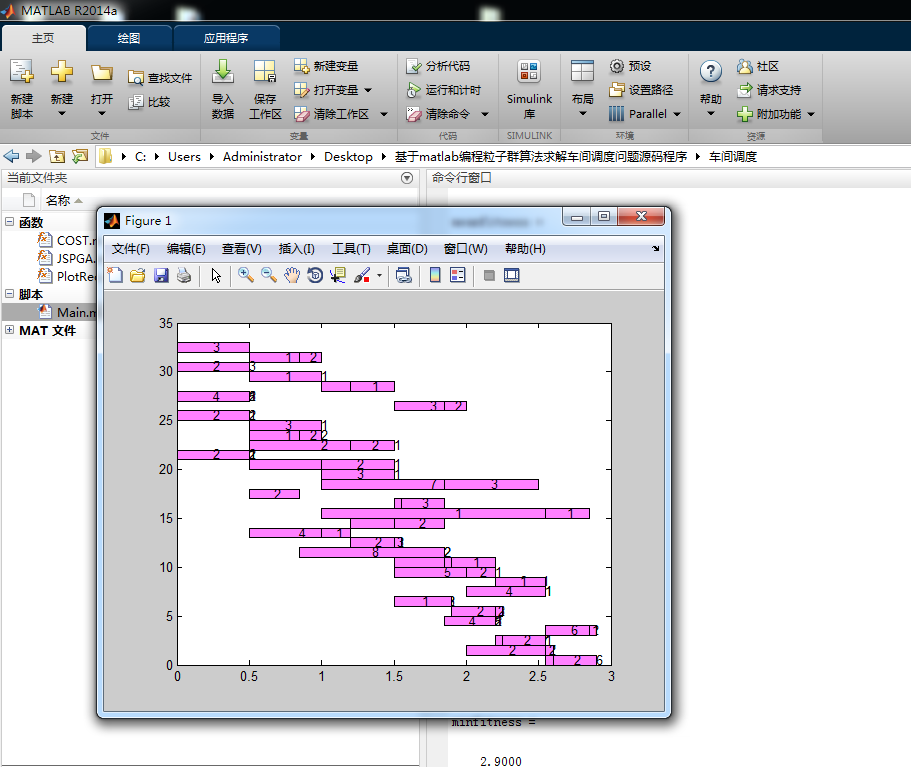
Task: Open 编辑(E) menu in Figure 1
Action: (x=186, y=249)
